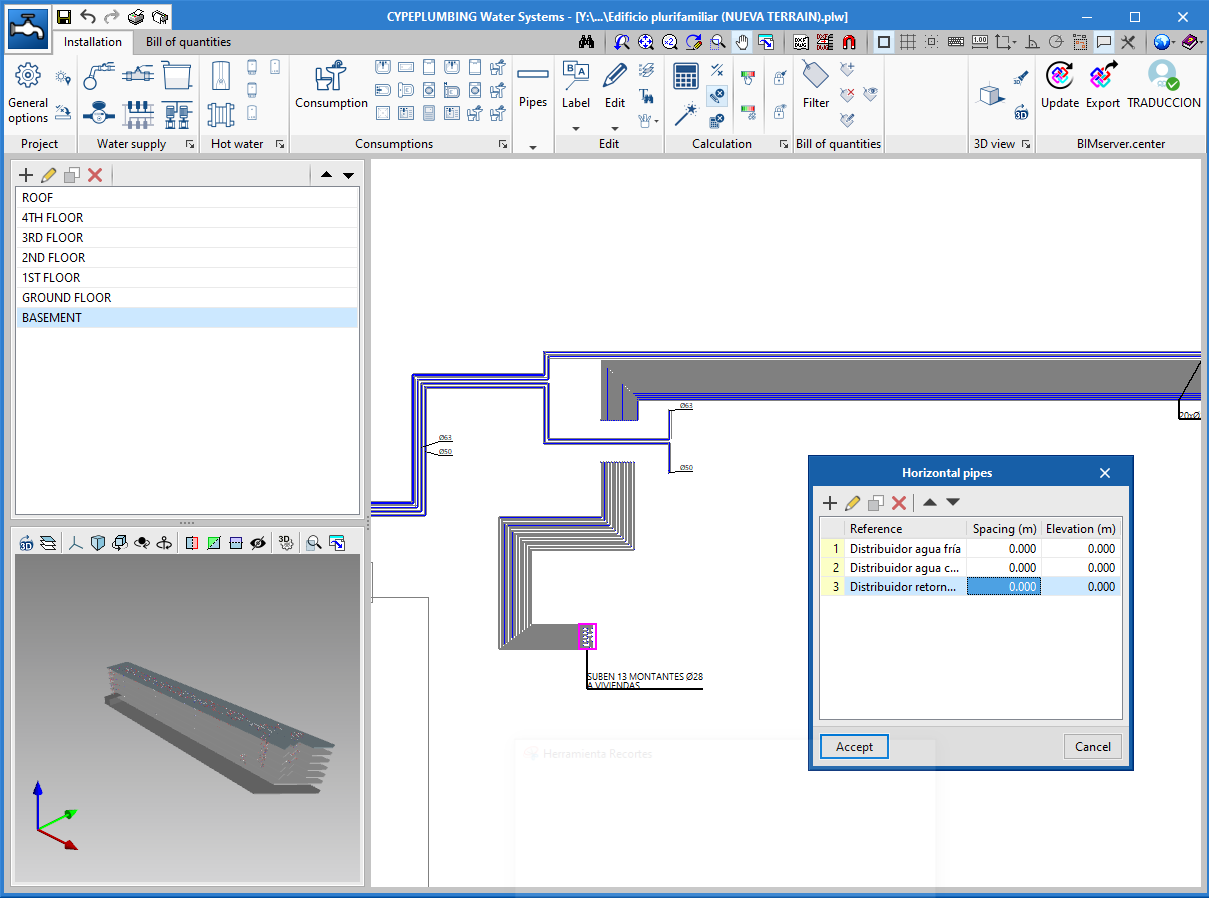
Task: Click the zoom magnifier icon in 3D preview toolbar
Action: pyautogui.click(x=314, y=542)
